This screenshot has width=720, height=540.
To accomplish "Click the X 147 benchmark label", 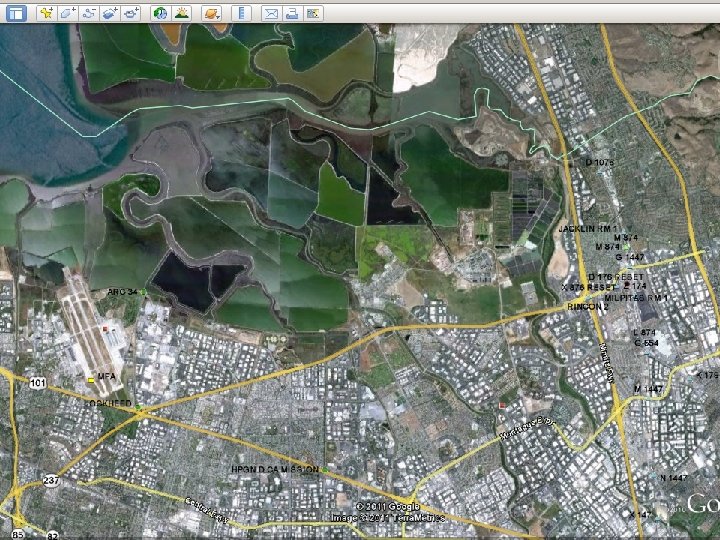I will [640, 515].
